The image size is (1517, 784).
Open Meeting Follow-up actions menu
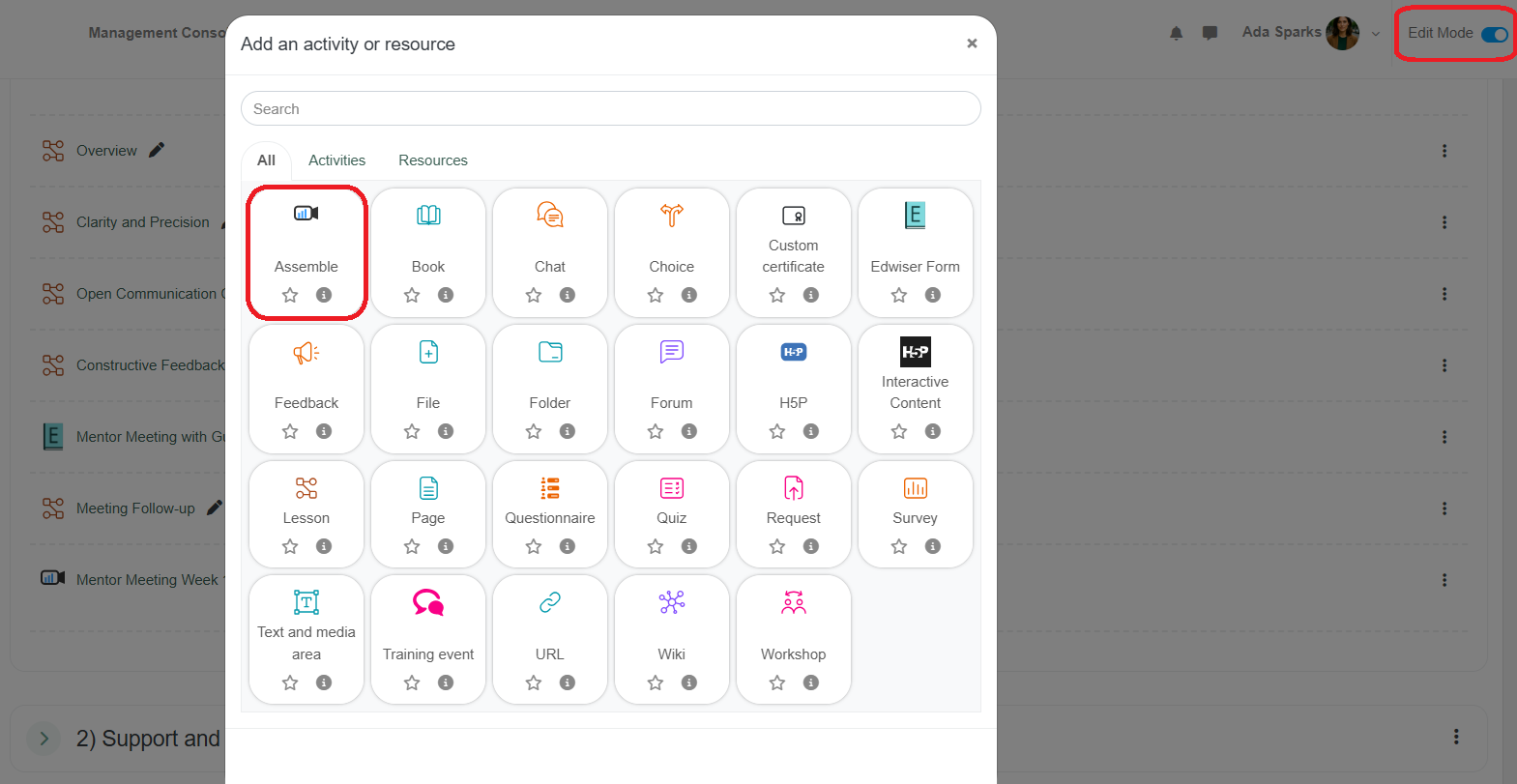1444,508
